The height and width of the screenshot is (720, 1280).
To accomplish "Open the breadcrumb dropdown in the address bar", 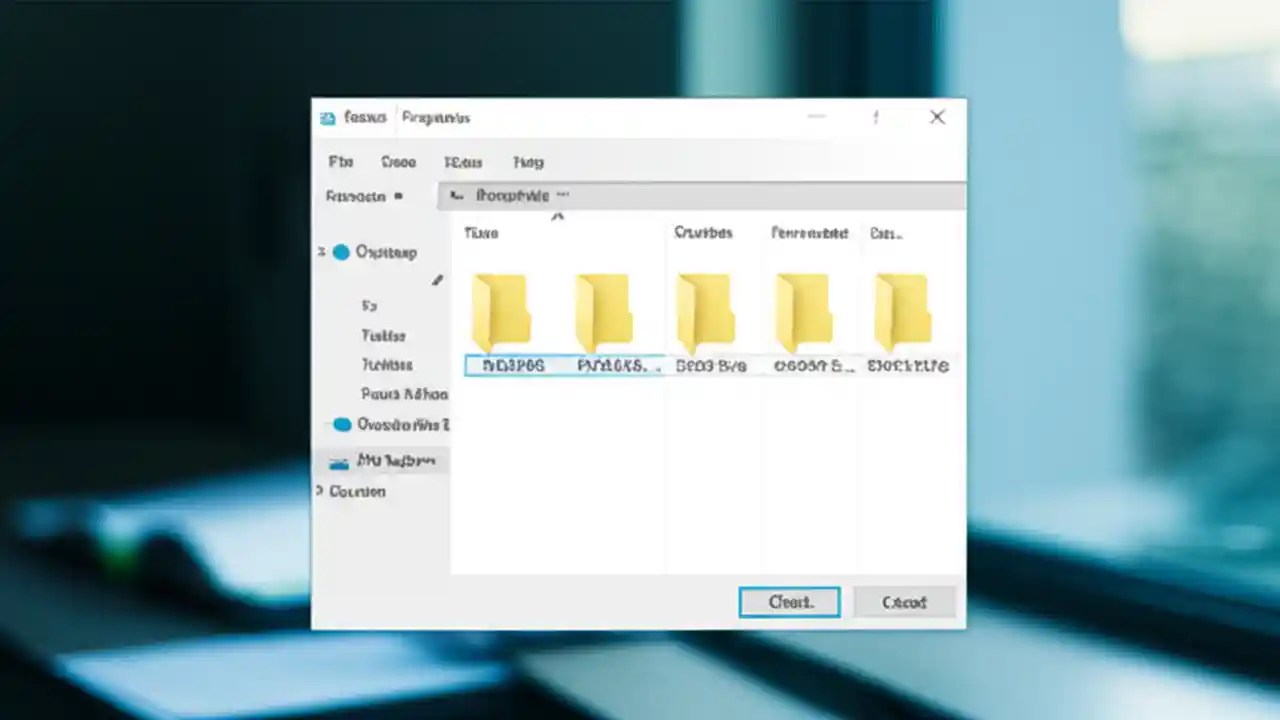I will click(x=563, y=196).
